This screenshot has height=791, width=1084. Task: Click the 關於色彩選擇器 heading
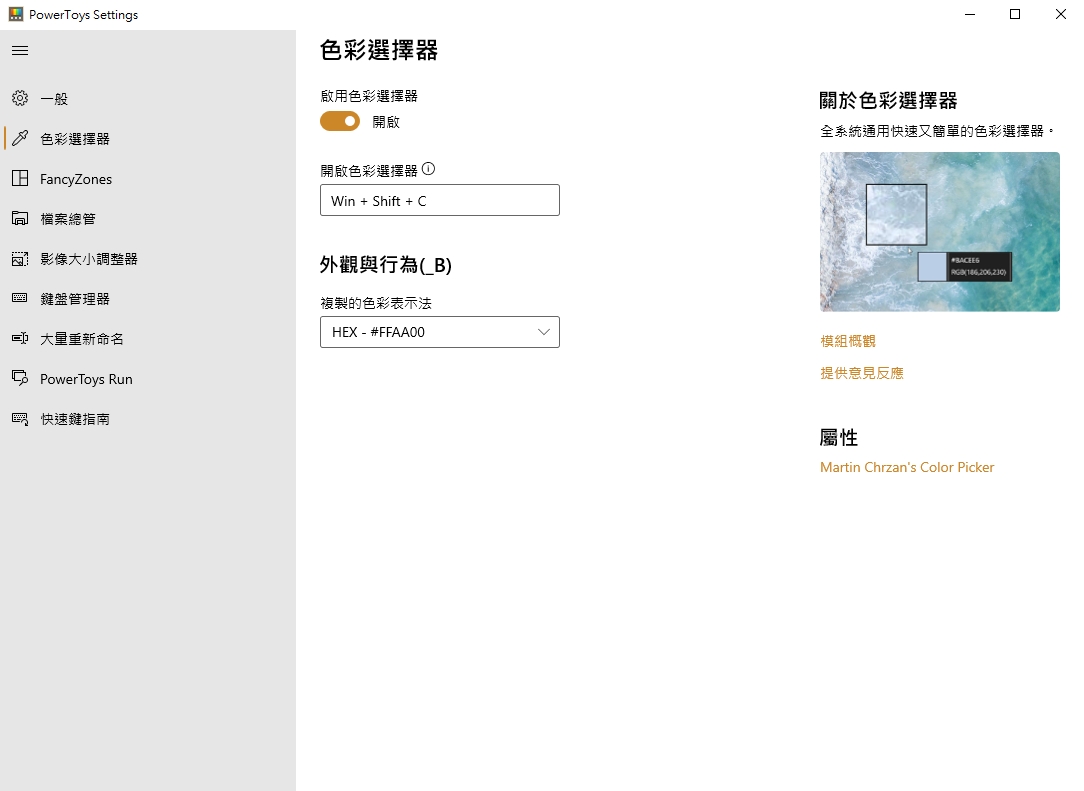(x=888, y=101)
